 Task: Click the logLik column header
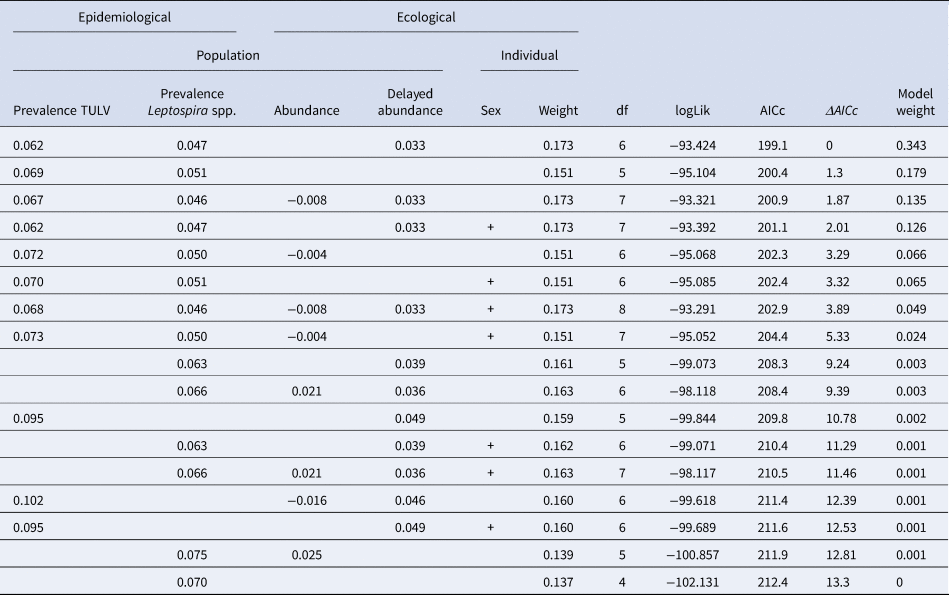tap(693, 111)
